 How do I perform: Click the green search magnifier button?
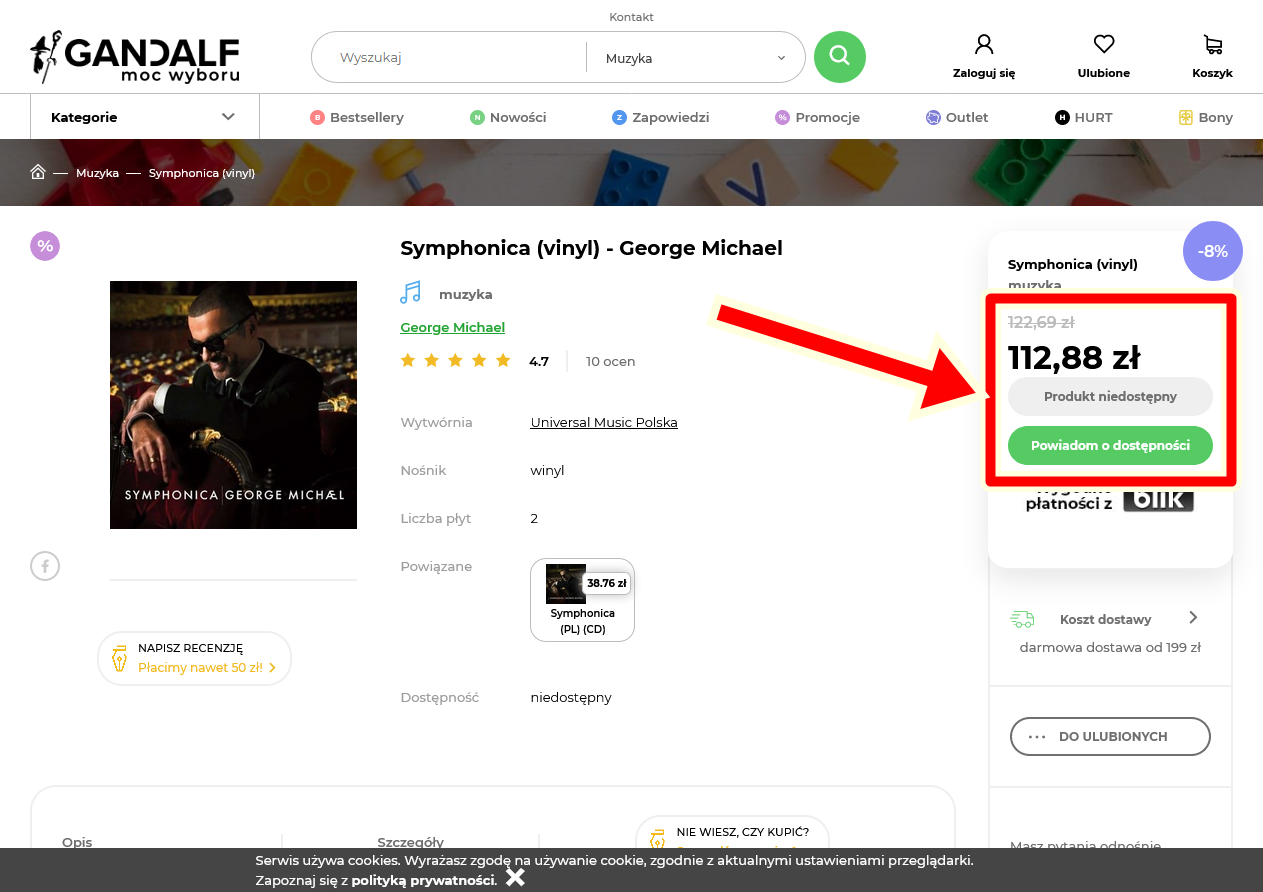(839, 57)
